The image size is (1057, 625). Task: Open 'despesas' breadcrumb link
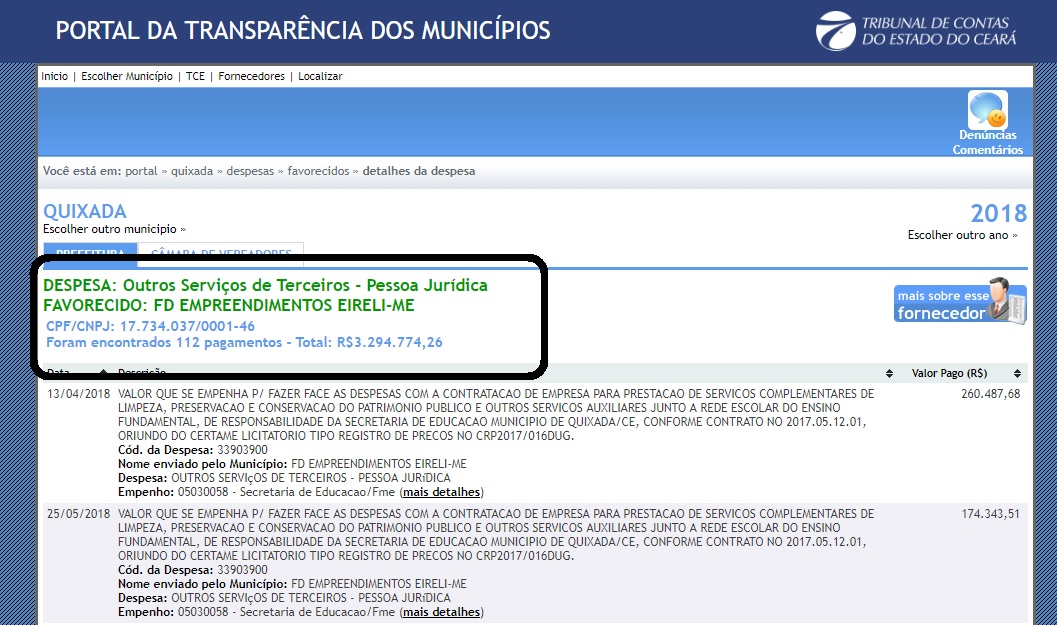coord(248,171)
